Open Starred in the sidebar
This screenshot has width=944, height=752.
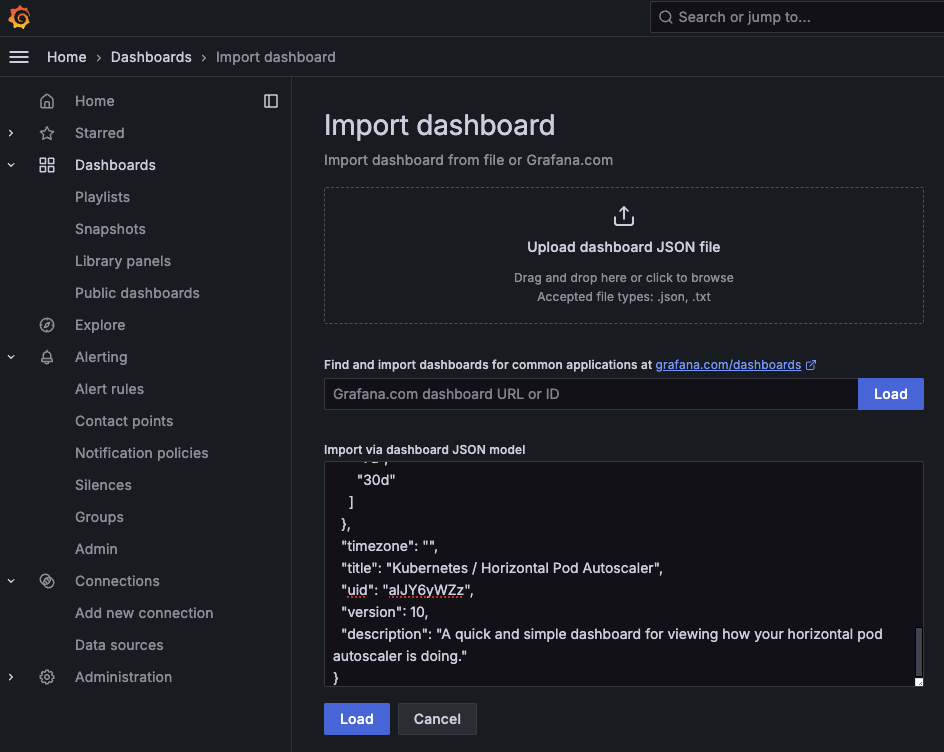tap(99, 133)
